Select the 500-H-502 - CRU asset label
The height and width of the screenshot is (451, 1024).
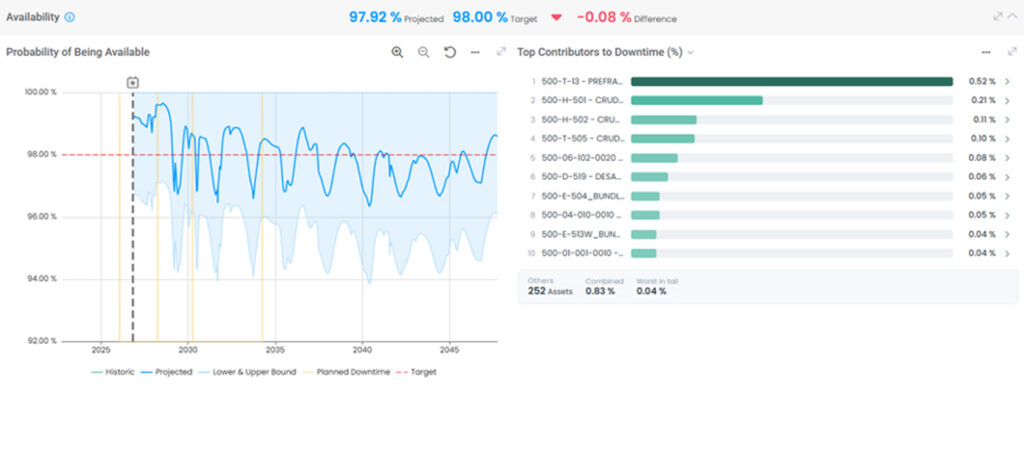[x=583, y=120]
